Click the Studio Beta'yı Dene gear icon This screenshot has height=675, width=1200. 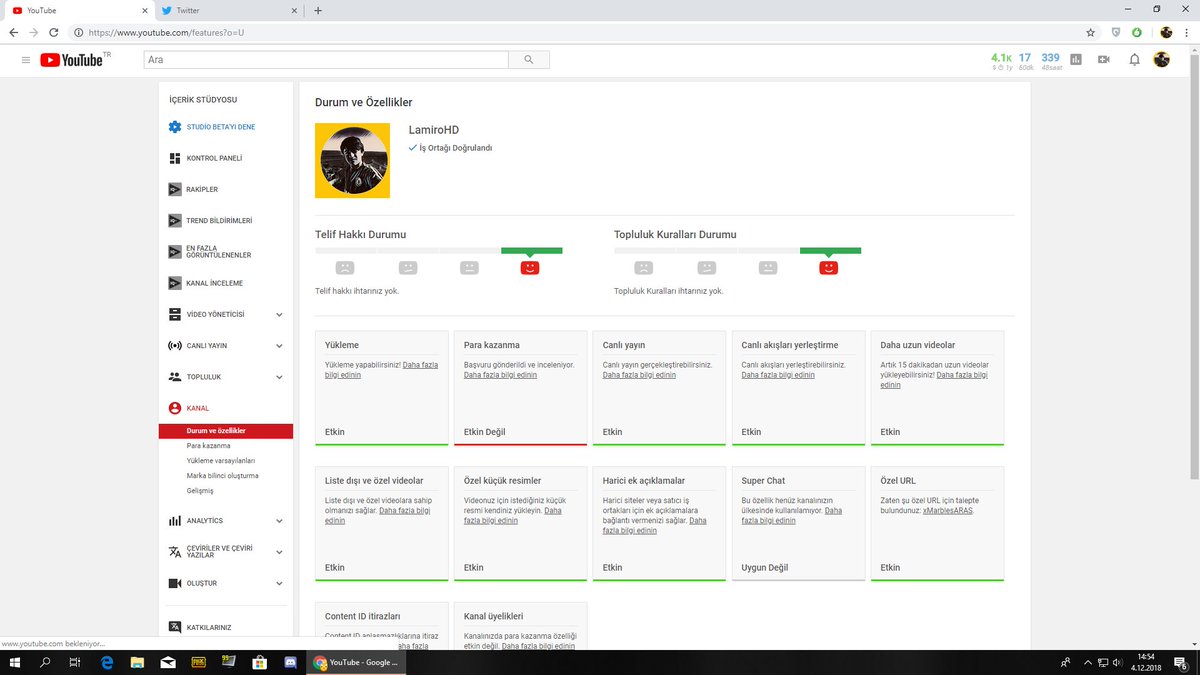click(175, 127)
